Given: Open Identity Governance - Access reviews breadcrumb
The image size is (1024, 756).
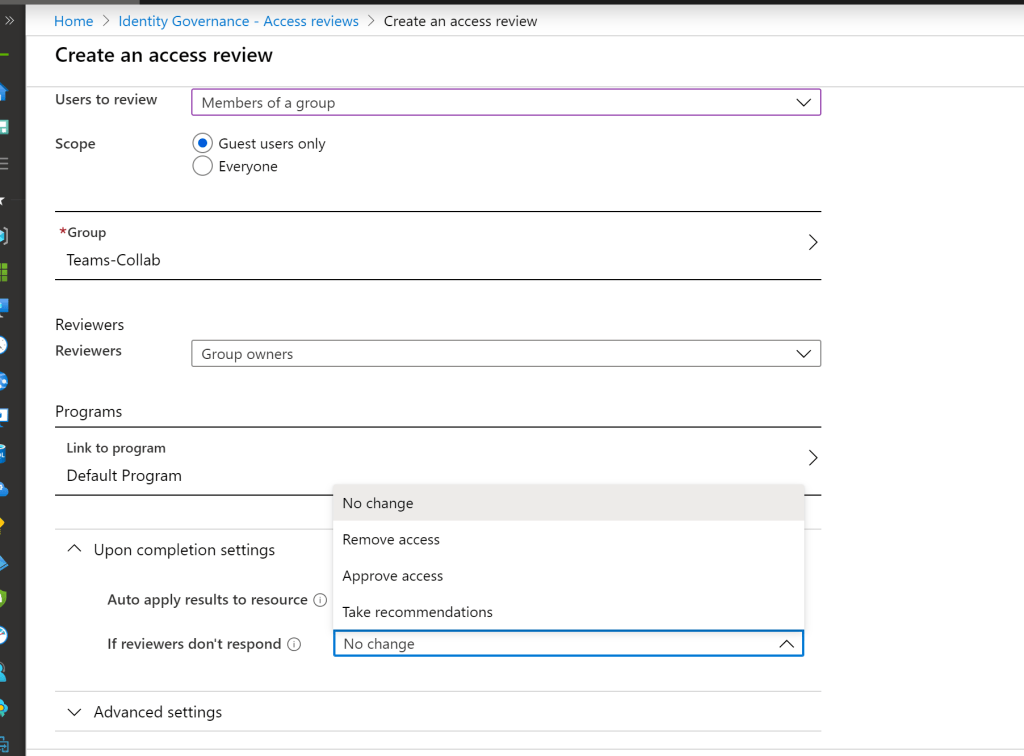Looking at the screenshot, I should pyautogui.click(x=238, y=21).
